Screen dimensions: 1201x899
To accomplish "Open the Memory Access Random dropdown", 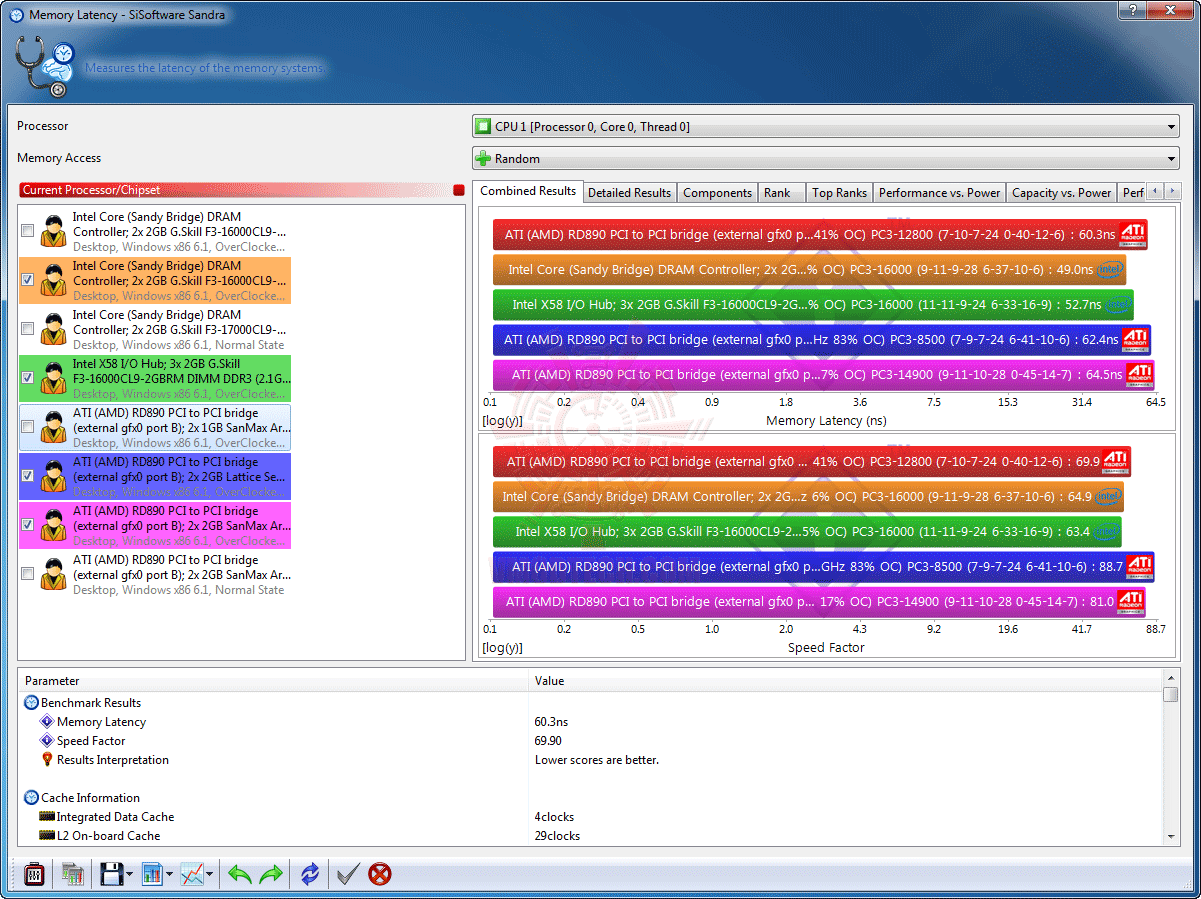I will click(826, 159).
